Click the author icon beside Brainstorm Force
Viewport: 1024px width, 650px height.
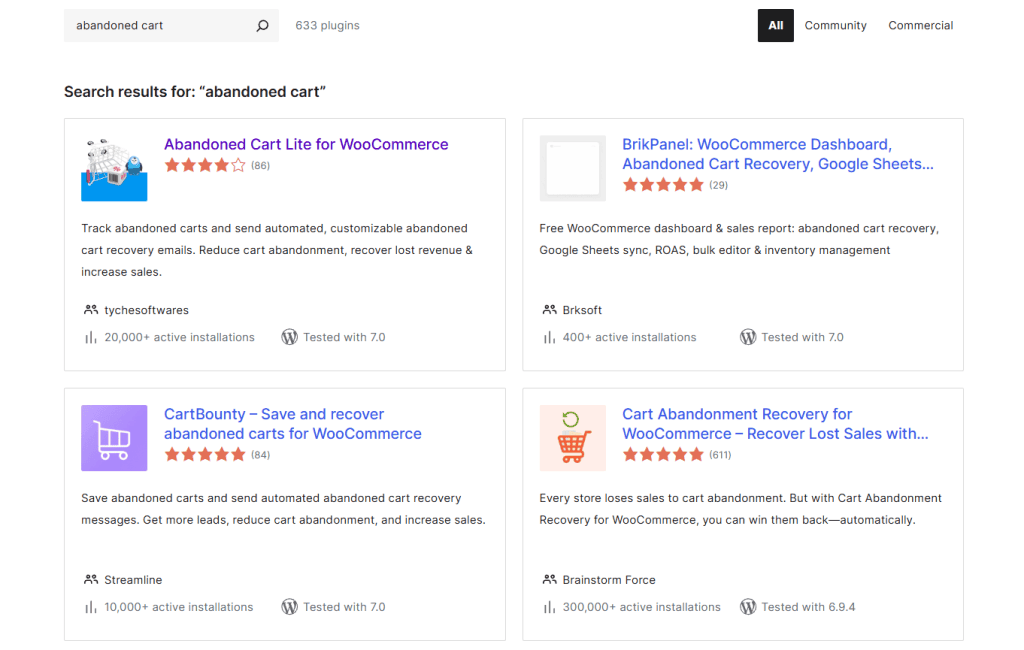coord(549,579)
